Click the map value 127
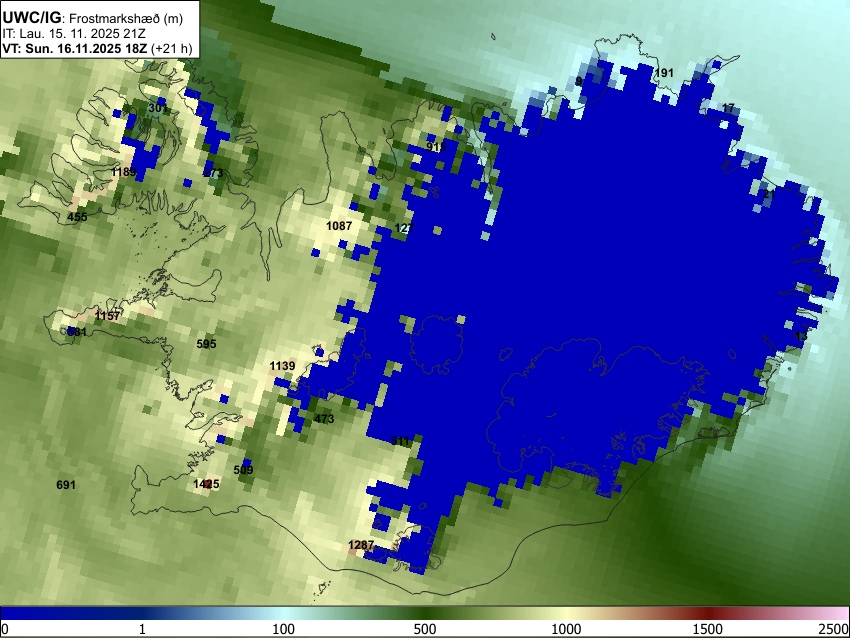The image size is (850, 638). (x=404, y=228)
